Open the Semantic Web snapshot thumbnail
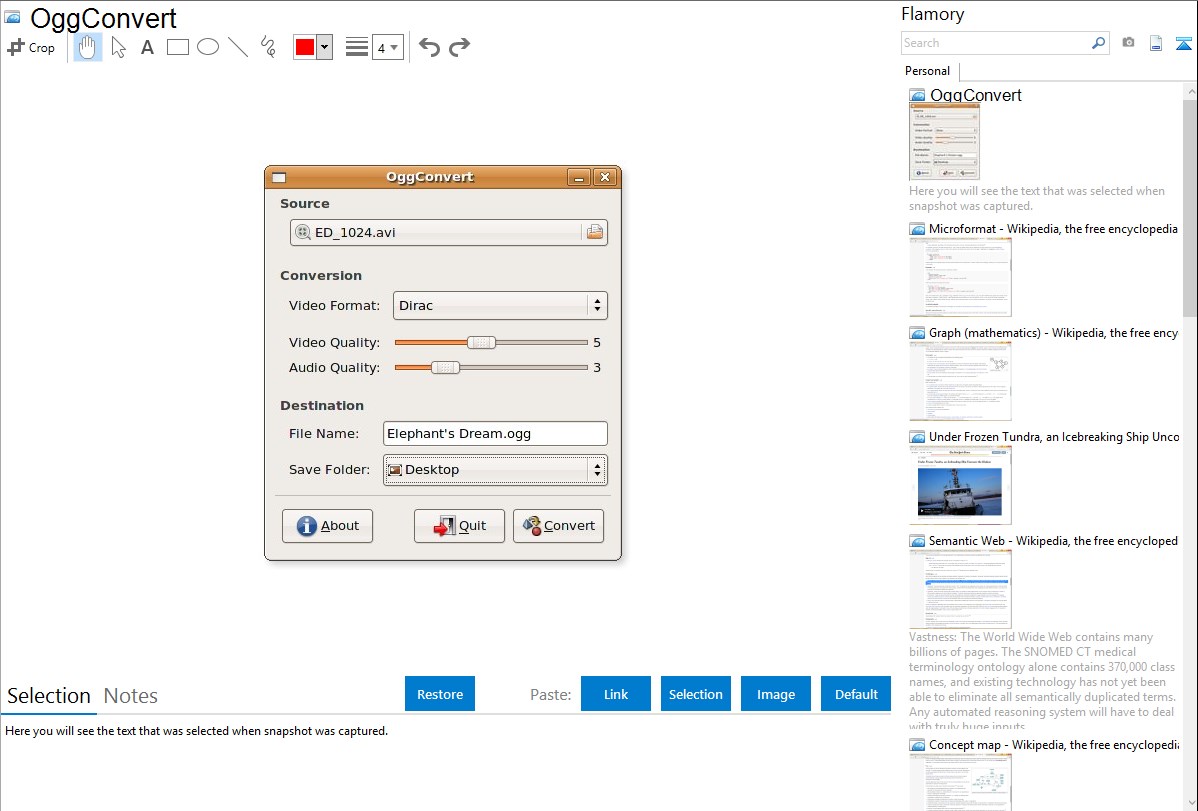 [x=960, y=589]
